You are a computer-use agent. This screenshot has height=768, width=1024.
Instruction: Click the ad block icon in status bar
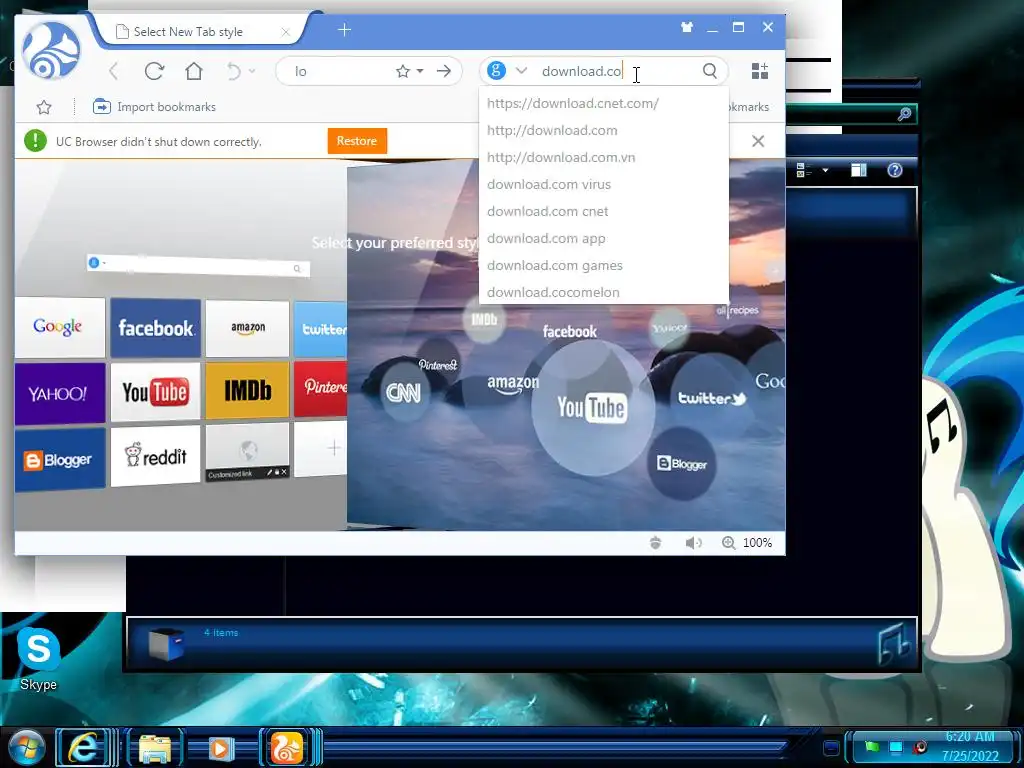pos(656,543)
